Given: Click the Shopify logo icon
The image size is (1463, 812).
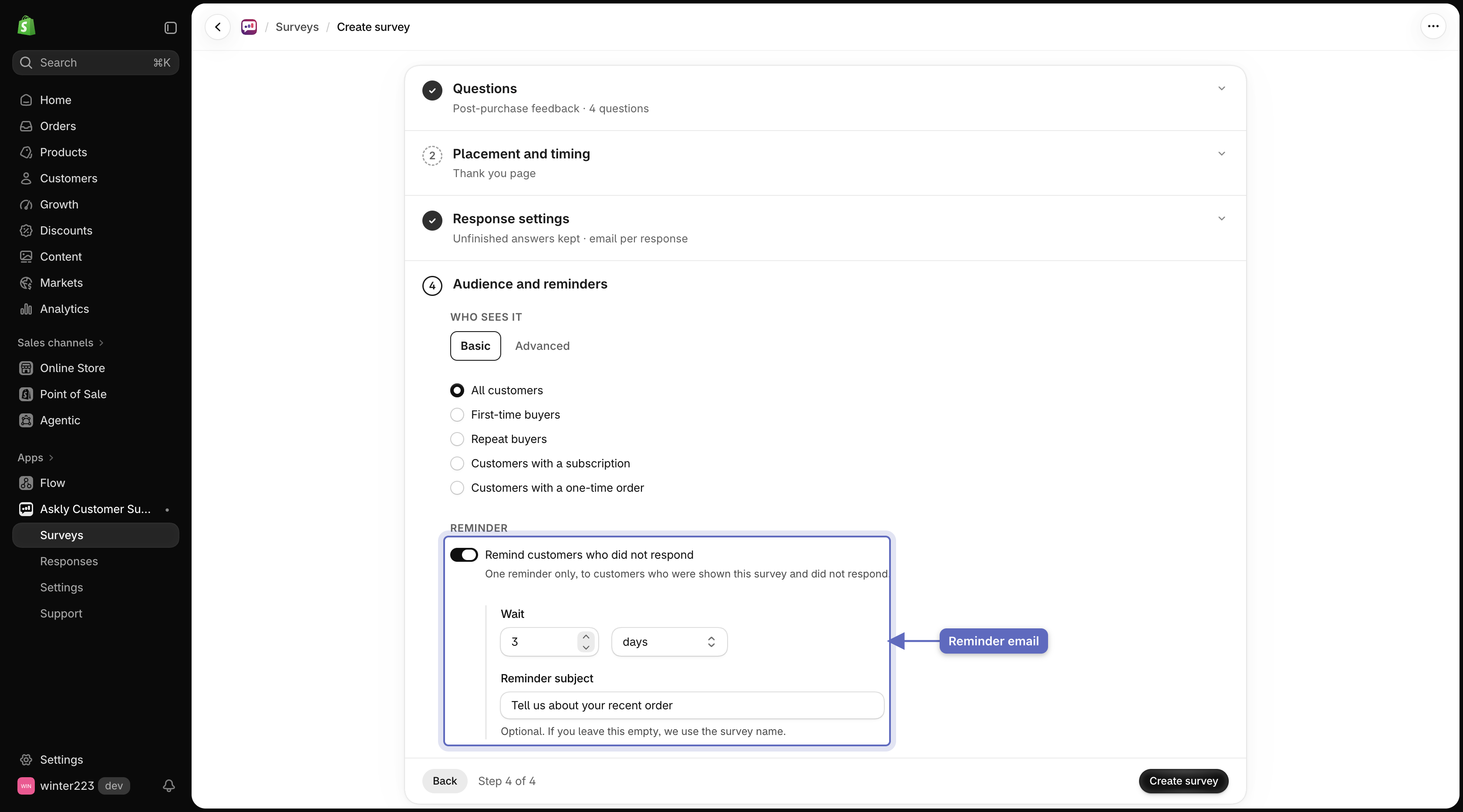Looking at the screenshot, I should click(26, 26).
